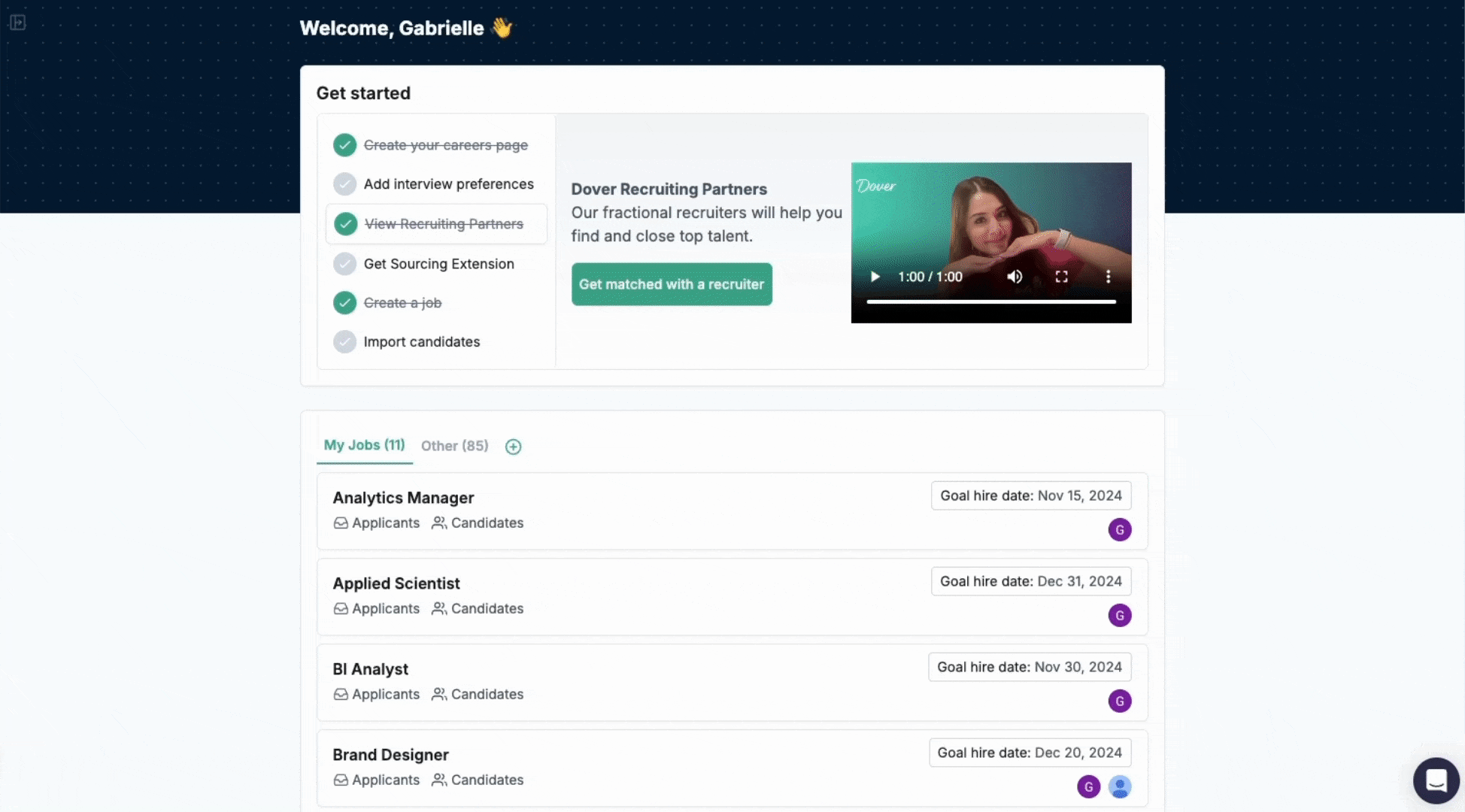Open the Applied Scientist job title
The width and height of the screenshot is (1465, 812).
point(396,583)
